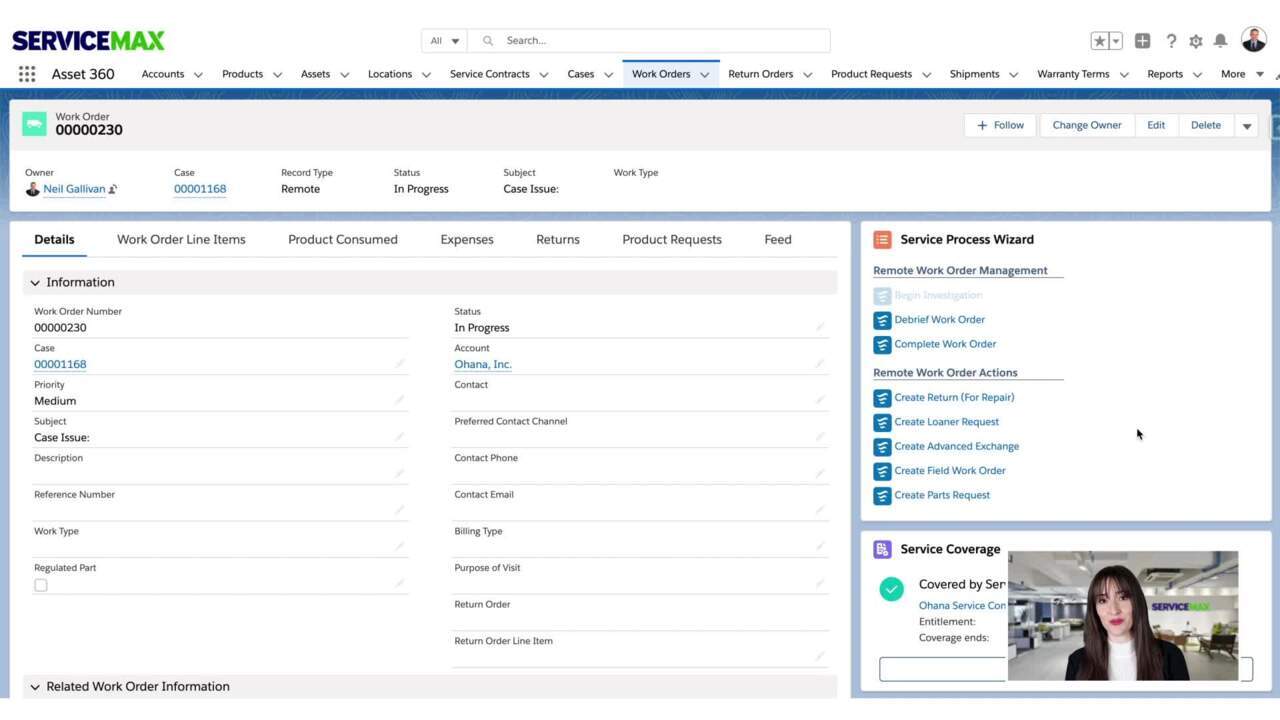Open the favorites list dropdown arrow
This screenshot has width=1280, height=720.
(1116, 41)
